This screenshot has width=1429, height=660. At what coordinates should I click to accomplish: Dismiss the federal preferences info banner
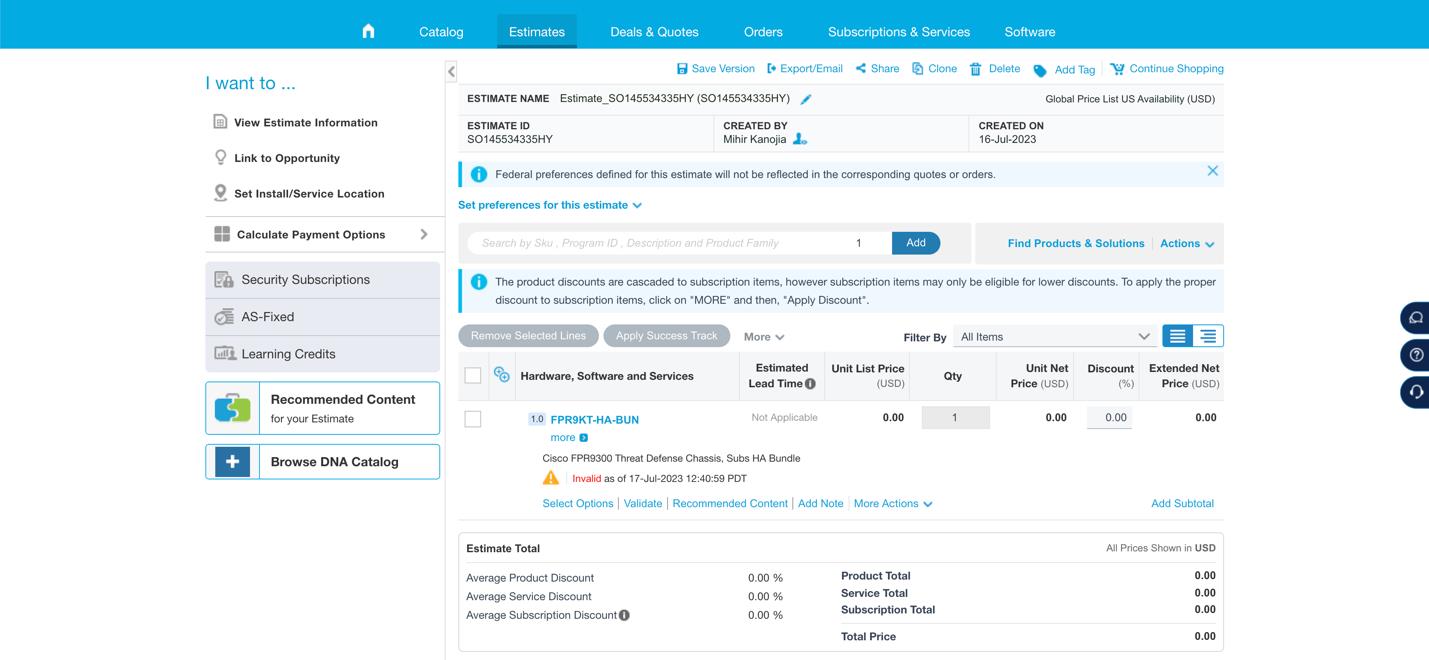[x=1212, y=171]
